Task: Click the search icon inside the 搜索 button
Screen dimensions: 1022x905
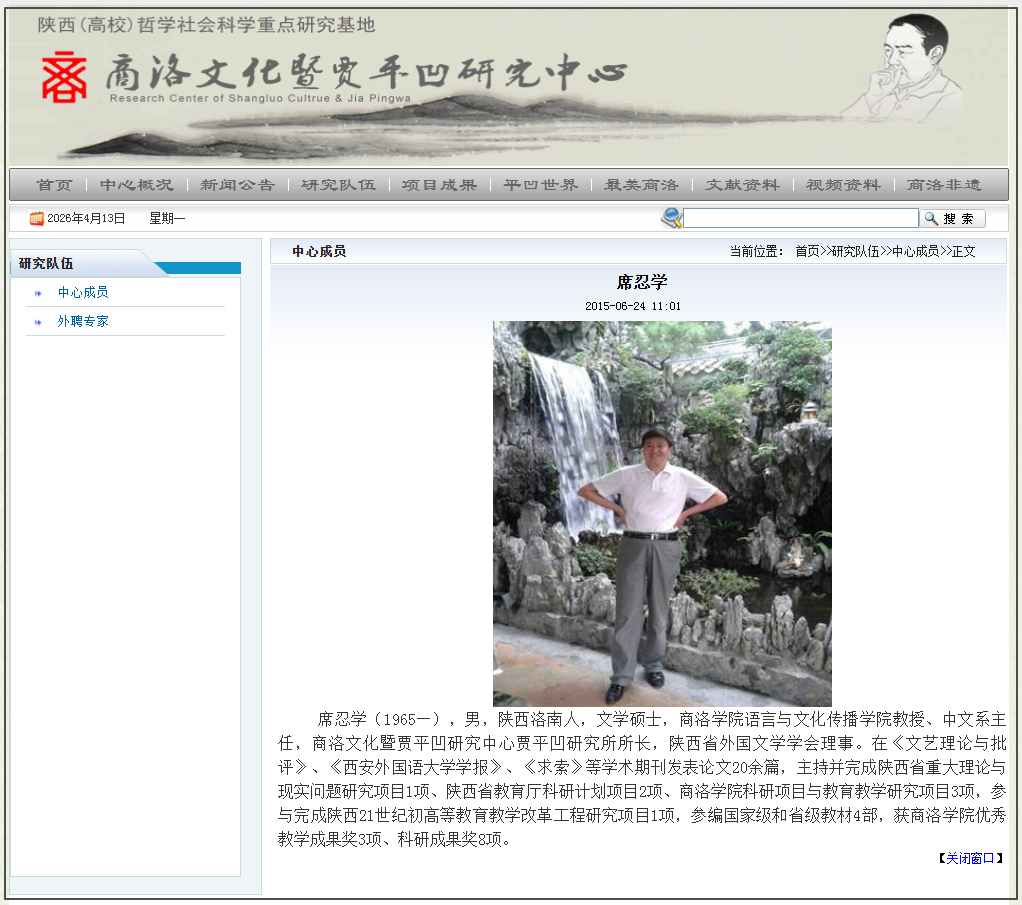Action: point(930,218)
